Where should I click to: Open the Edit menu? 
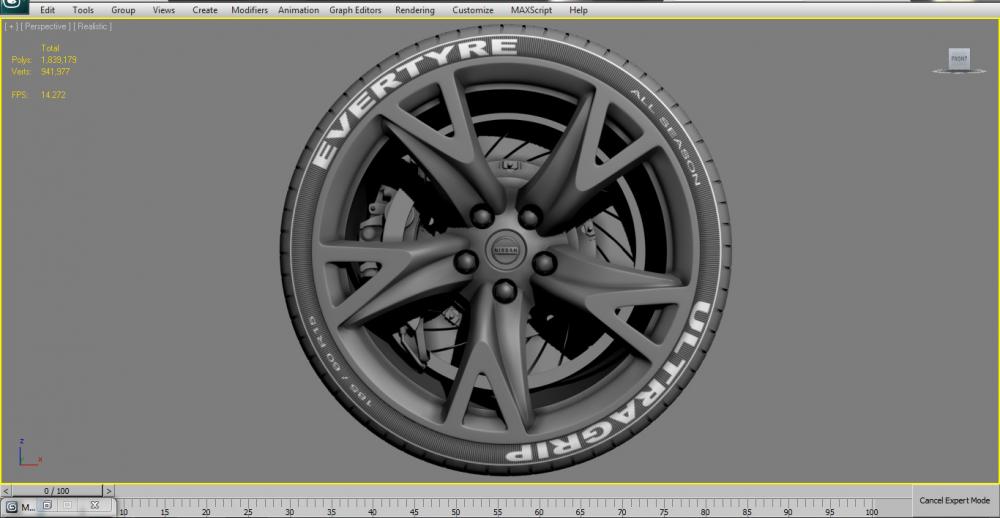click(47, 10)
